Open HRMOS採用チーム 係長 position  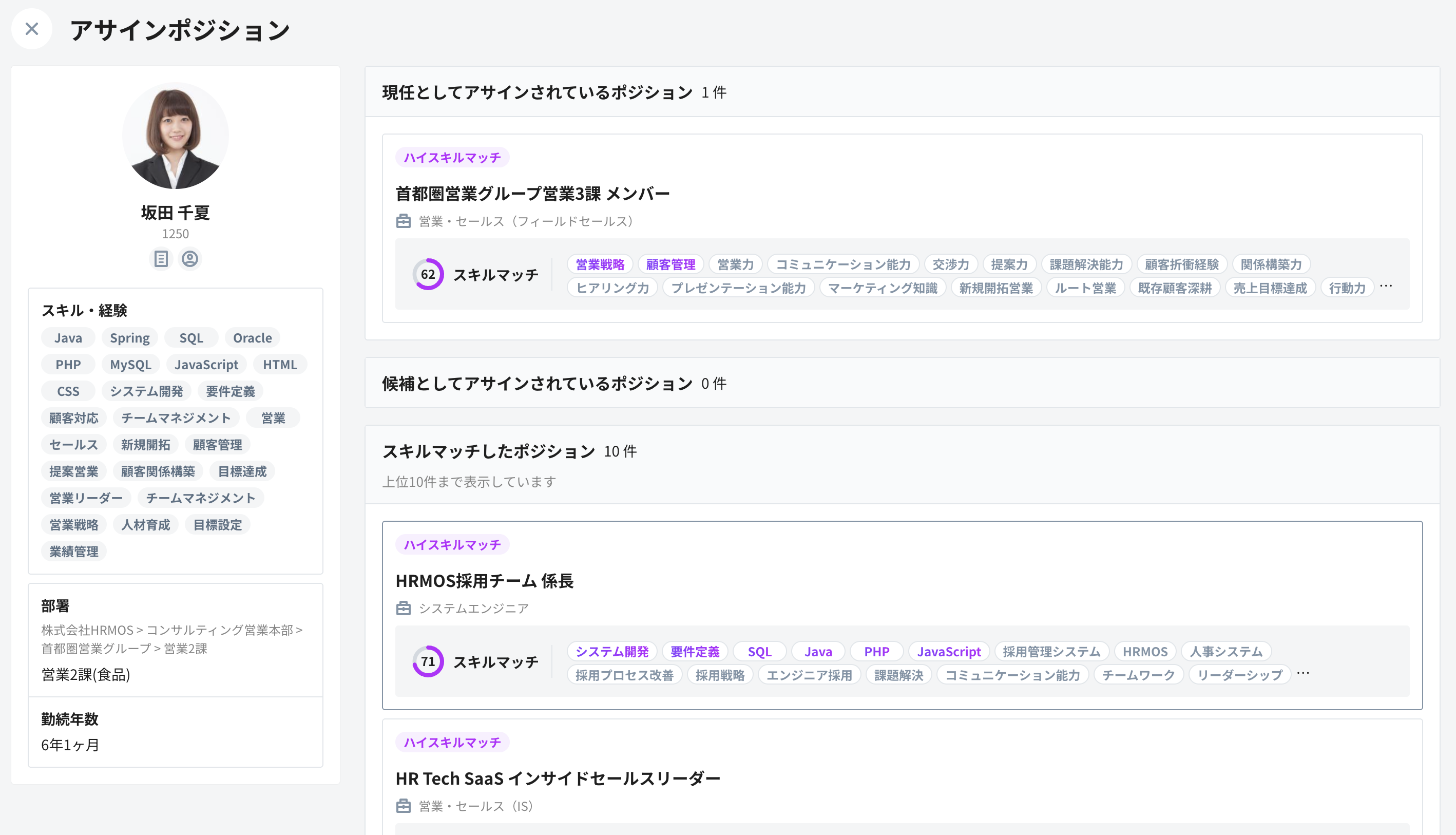pos(484,581)
